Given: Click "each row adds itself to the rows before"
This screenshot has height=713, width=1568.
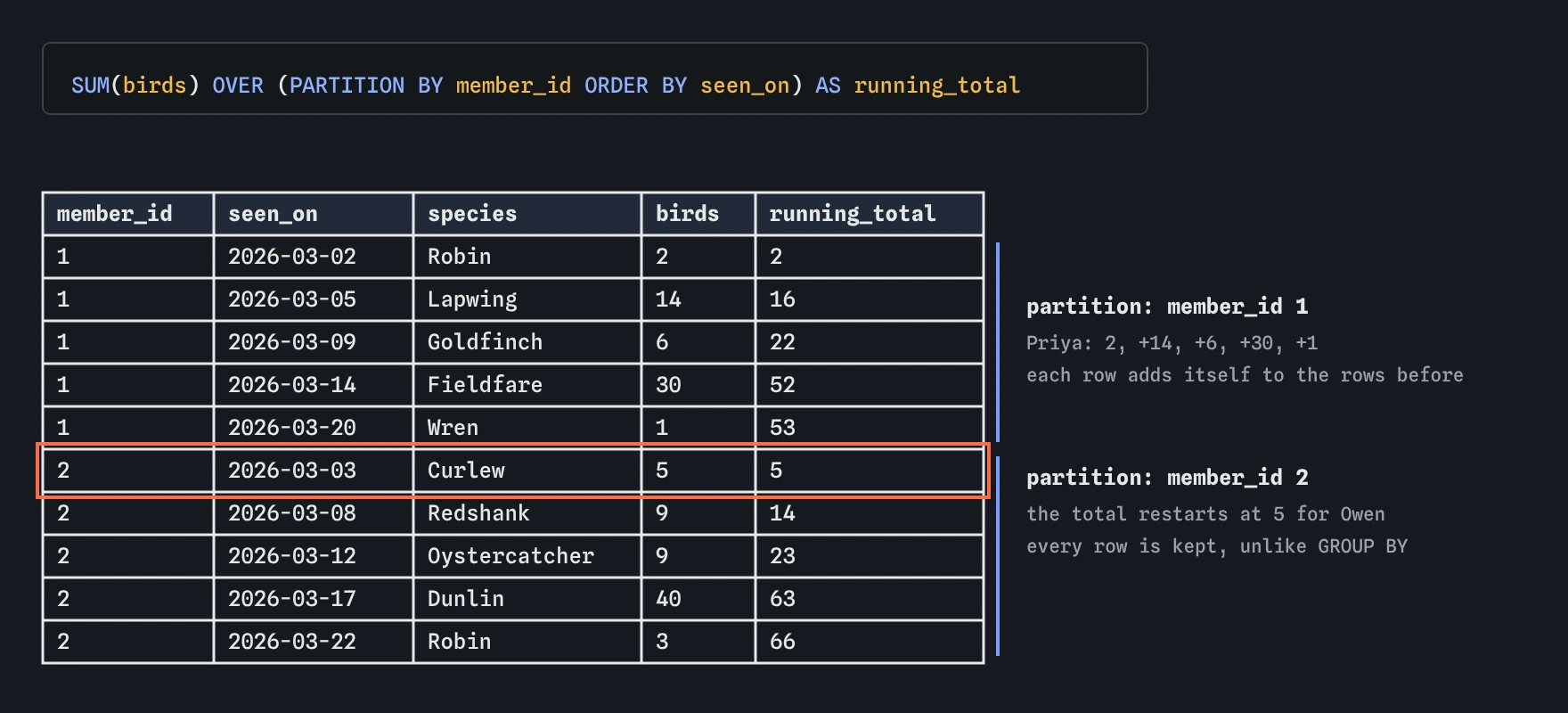Looking at the screenshot, I should coord(1245,375).
